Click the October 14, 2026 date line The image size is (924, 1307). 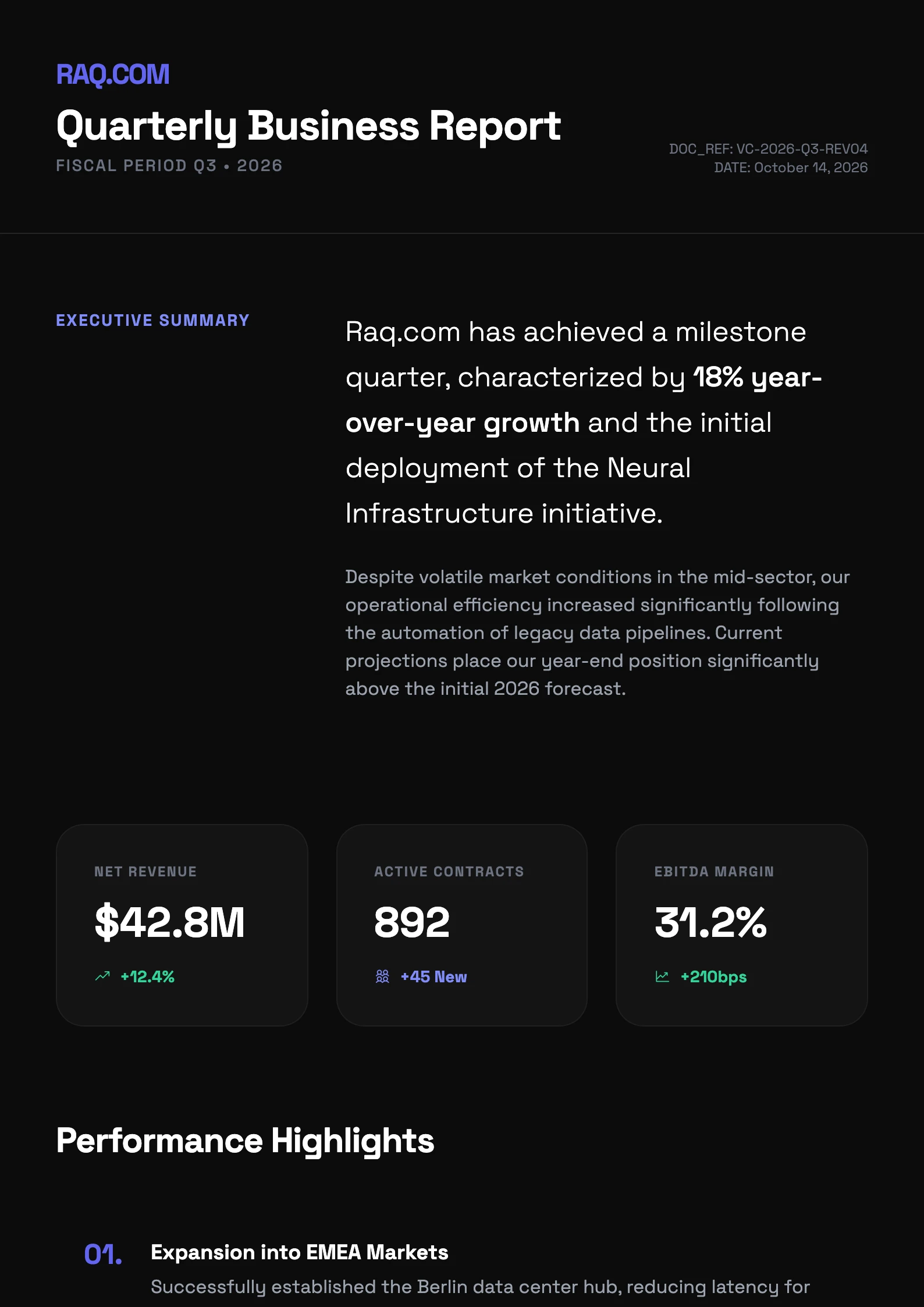coord(790,168)
